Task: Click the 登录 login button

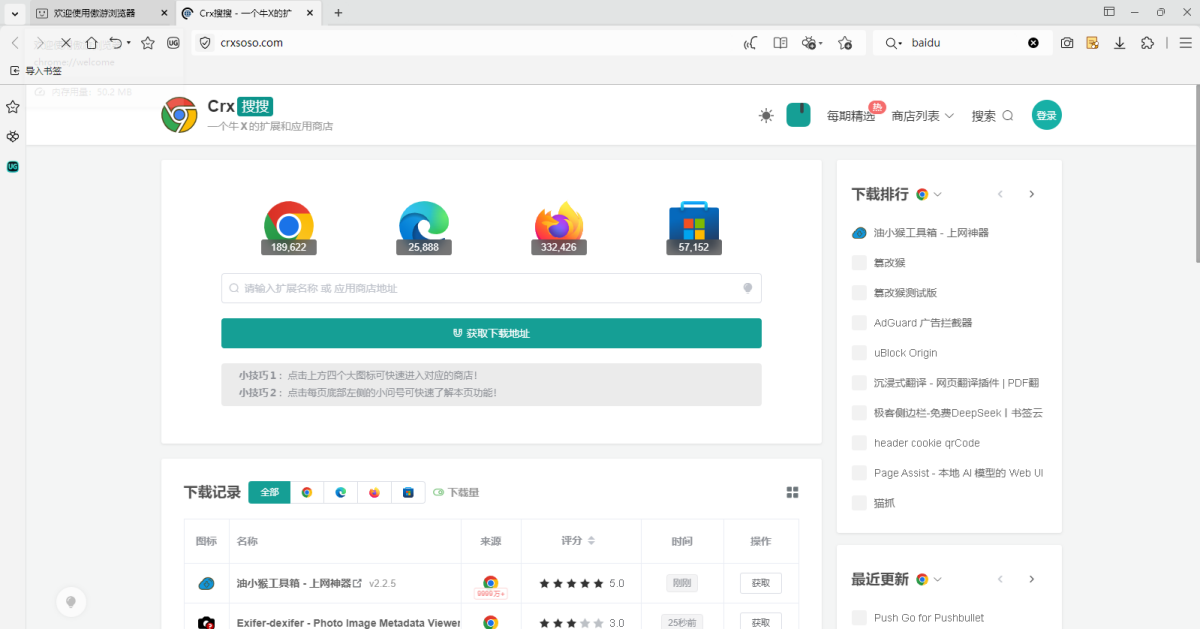Action: pyautogui.click(x=1046, y=115)
